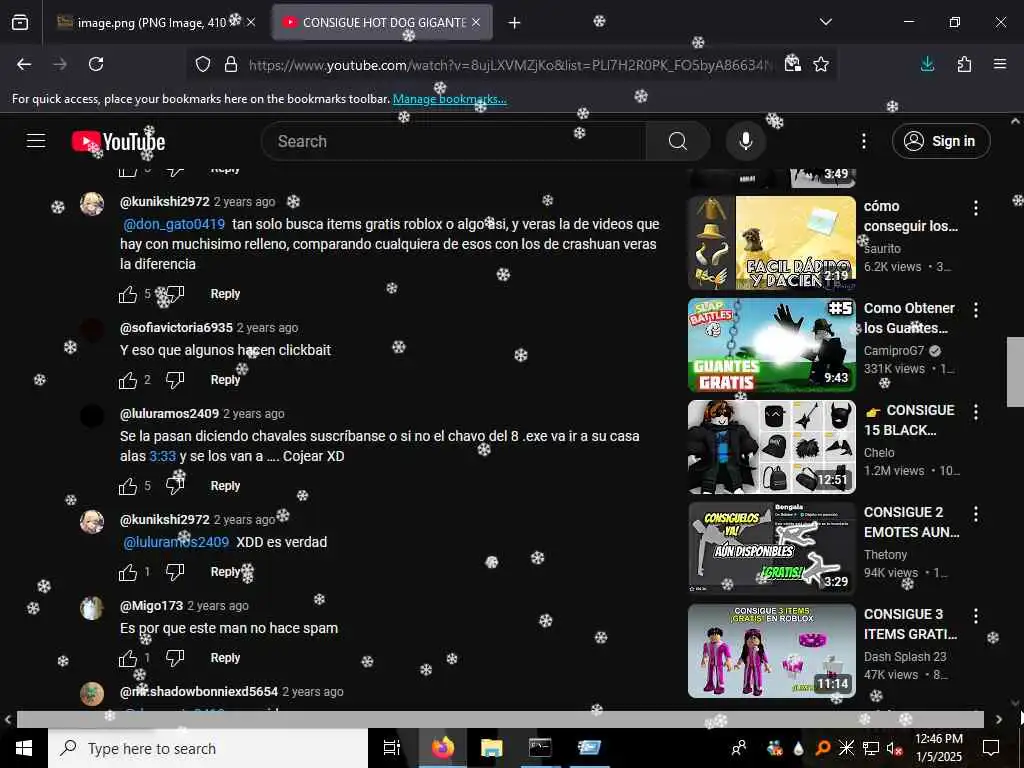Close the image.png tab
Image resolution: width=1024 pixels, height=768 pixels.
pos(251,22)
